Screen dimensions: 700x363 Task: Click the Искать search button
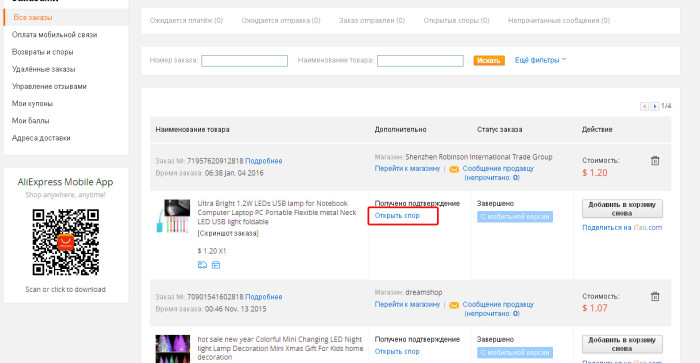[x=489, y=60]
